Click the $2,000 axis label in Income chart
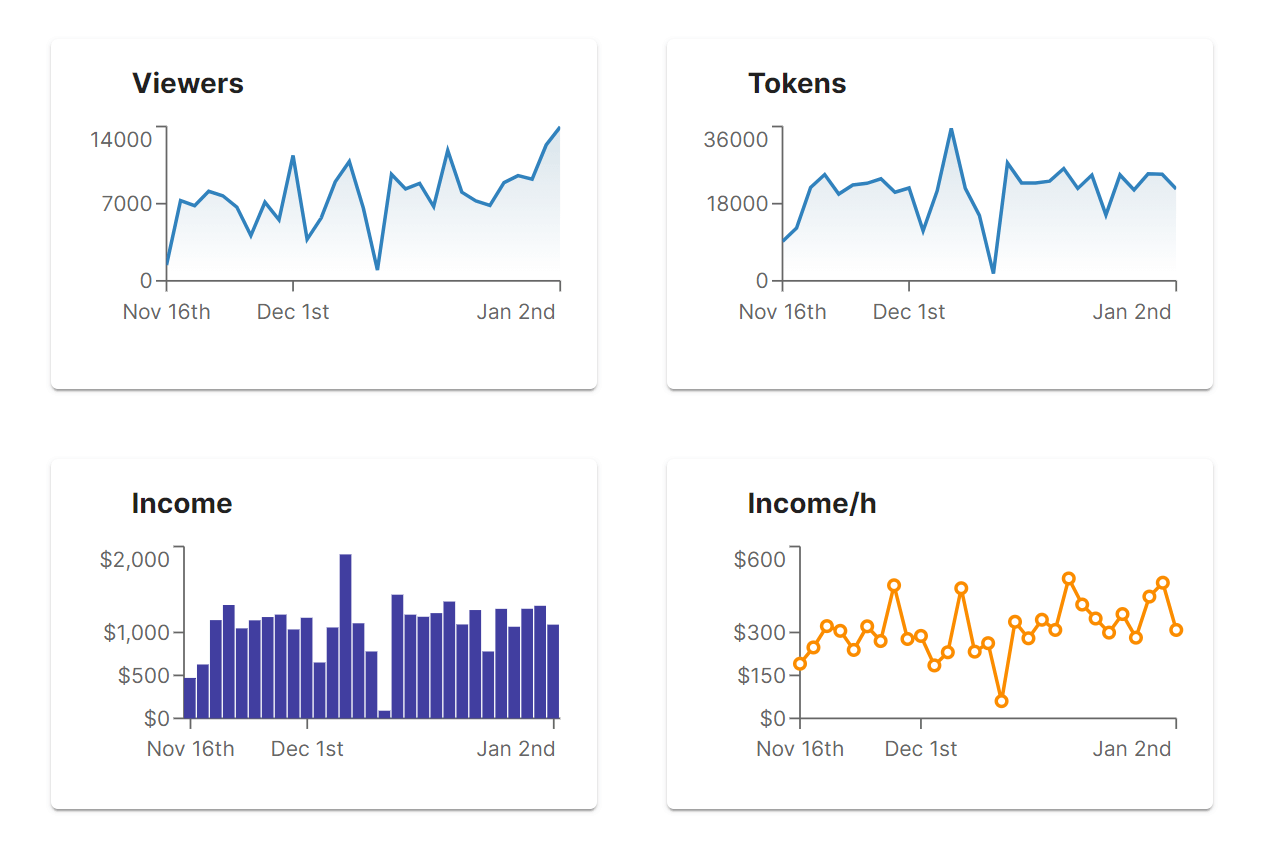 click(x=135, y=559)
